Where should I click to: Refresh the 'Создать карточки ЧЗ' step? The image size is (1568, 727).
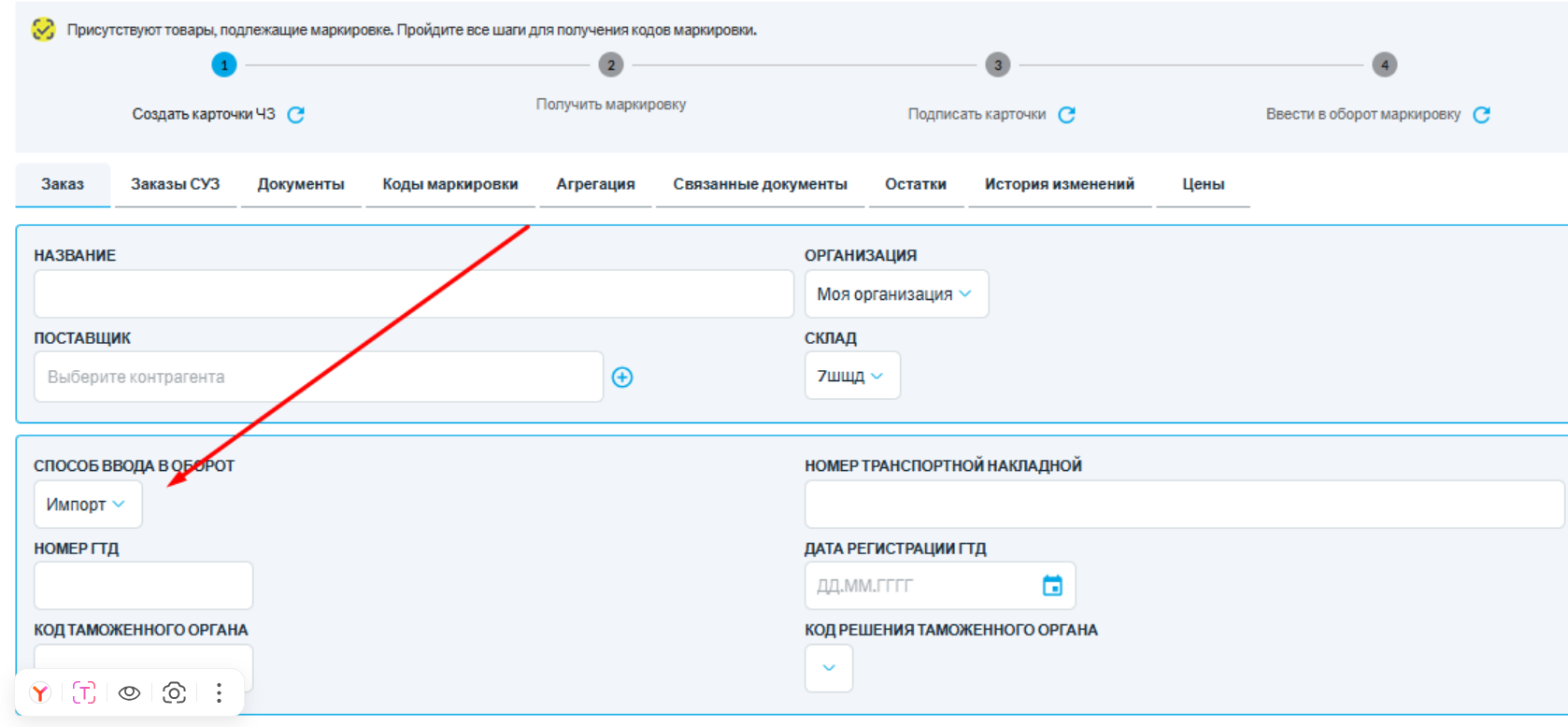coord(295,115)
